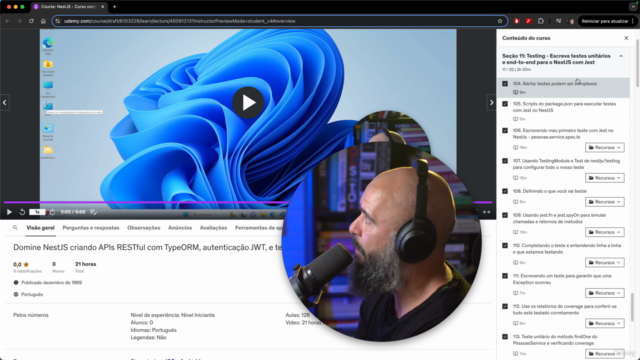640x360 pixels.
Task: Open the Perguntas e respostas tab
Action: coord(91,228)
